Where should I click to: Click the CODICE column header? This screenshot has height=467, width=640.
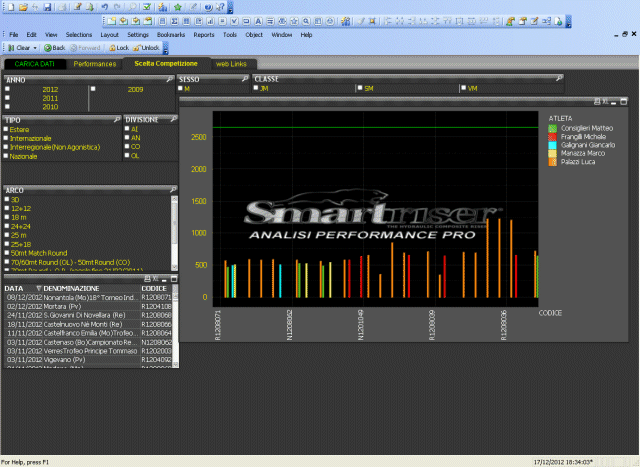click(154, 288)
